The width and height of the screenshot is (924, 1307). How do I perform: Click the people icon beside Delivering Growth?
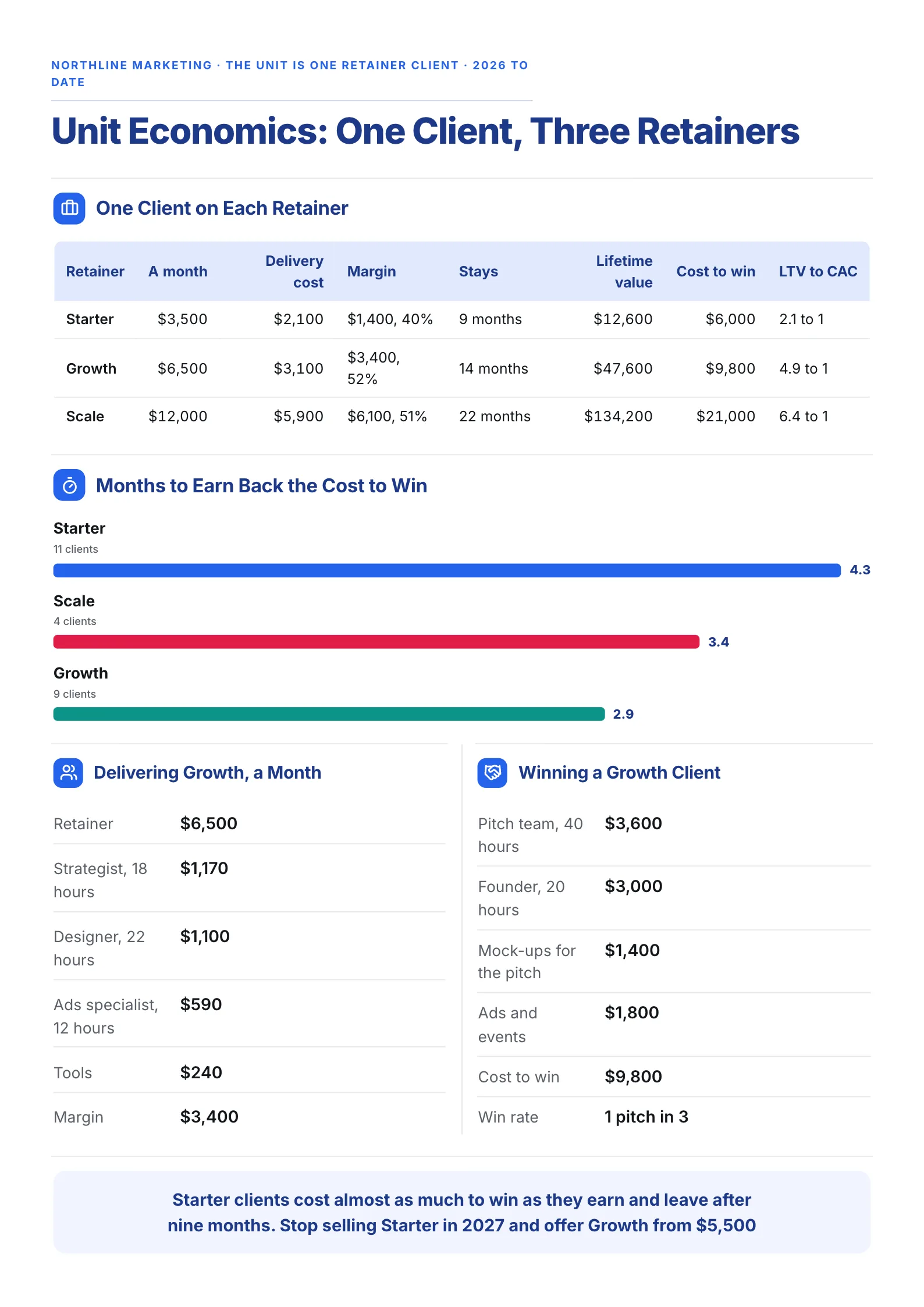click(68, 773)
